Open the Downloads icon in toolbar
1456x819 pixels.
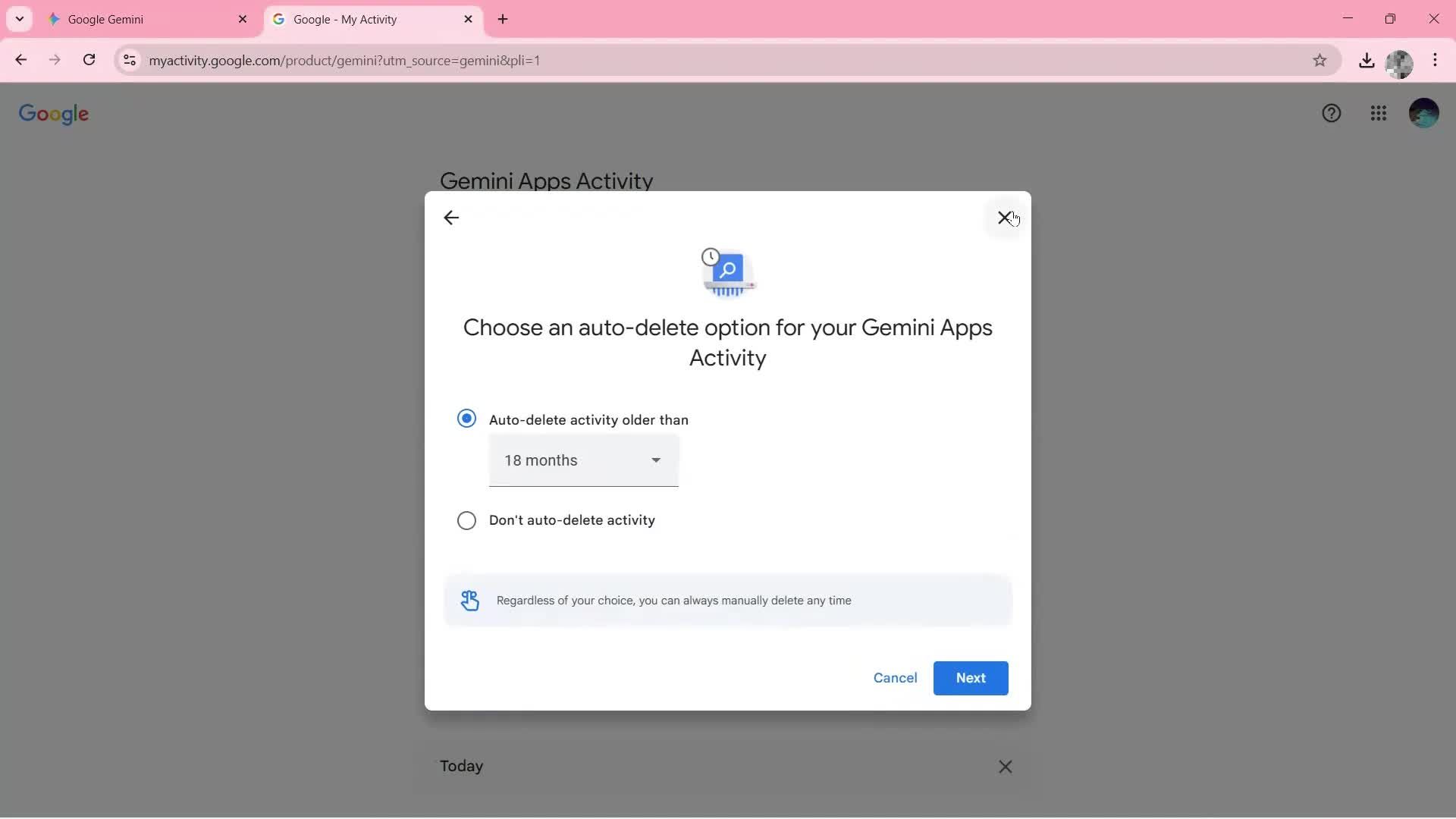click(x=1367, y=60)
